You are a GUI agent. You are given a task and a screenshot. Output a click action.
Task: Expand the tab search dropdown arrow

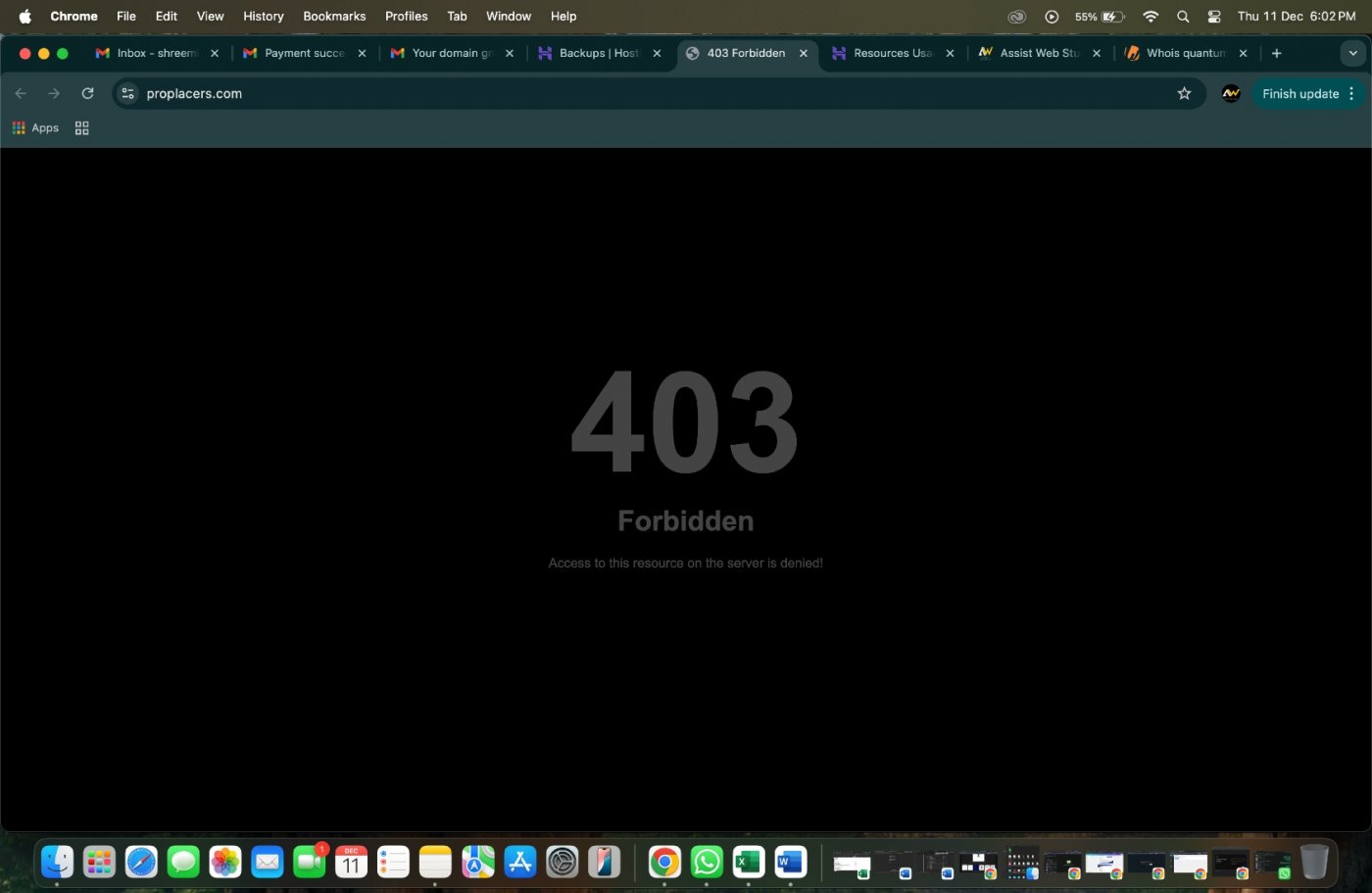1352,53
